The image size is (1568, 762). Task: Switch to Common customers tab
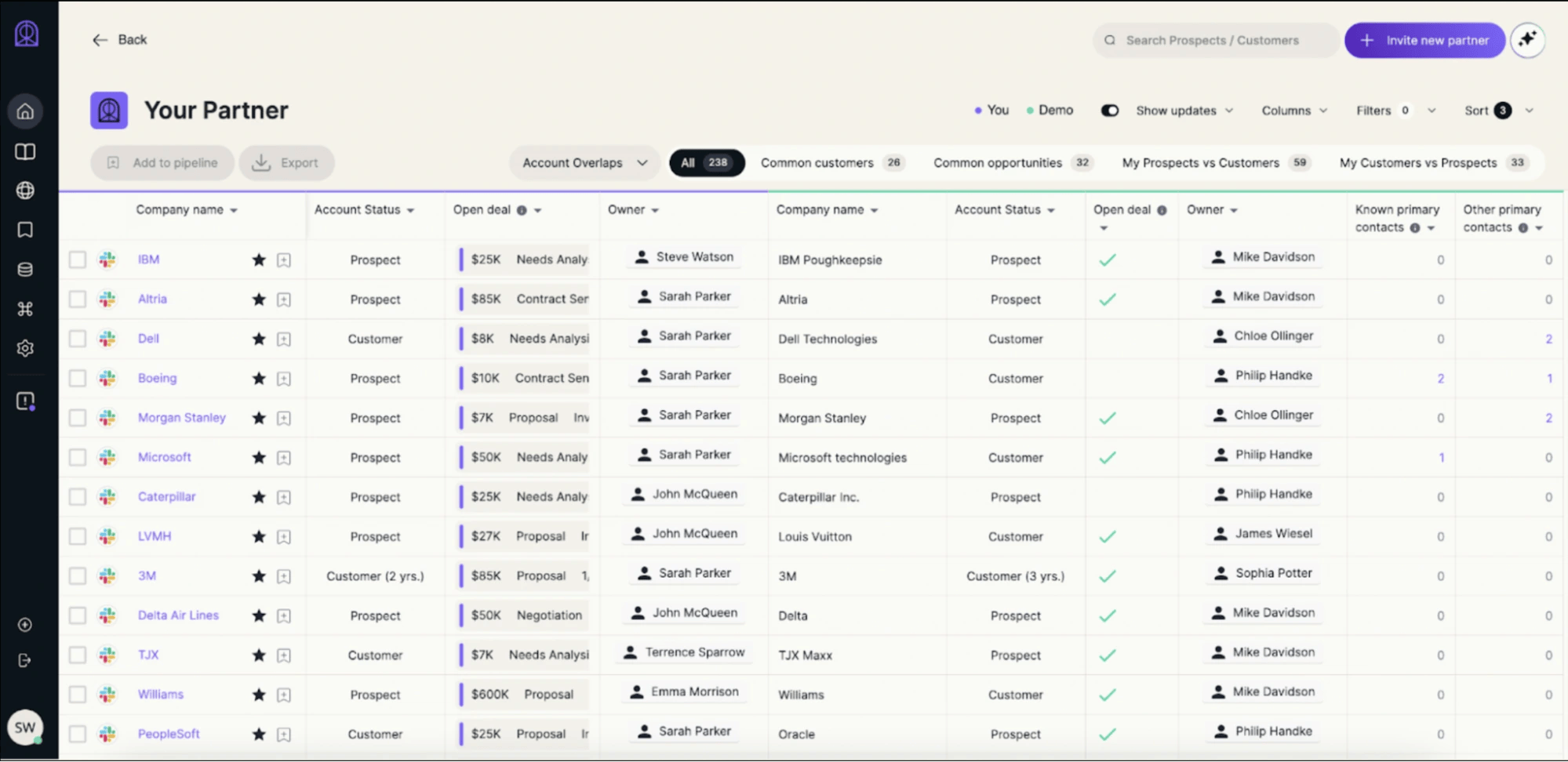point(832,163)
